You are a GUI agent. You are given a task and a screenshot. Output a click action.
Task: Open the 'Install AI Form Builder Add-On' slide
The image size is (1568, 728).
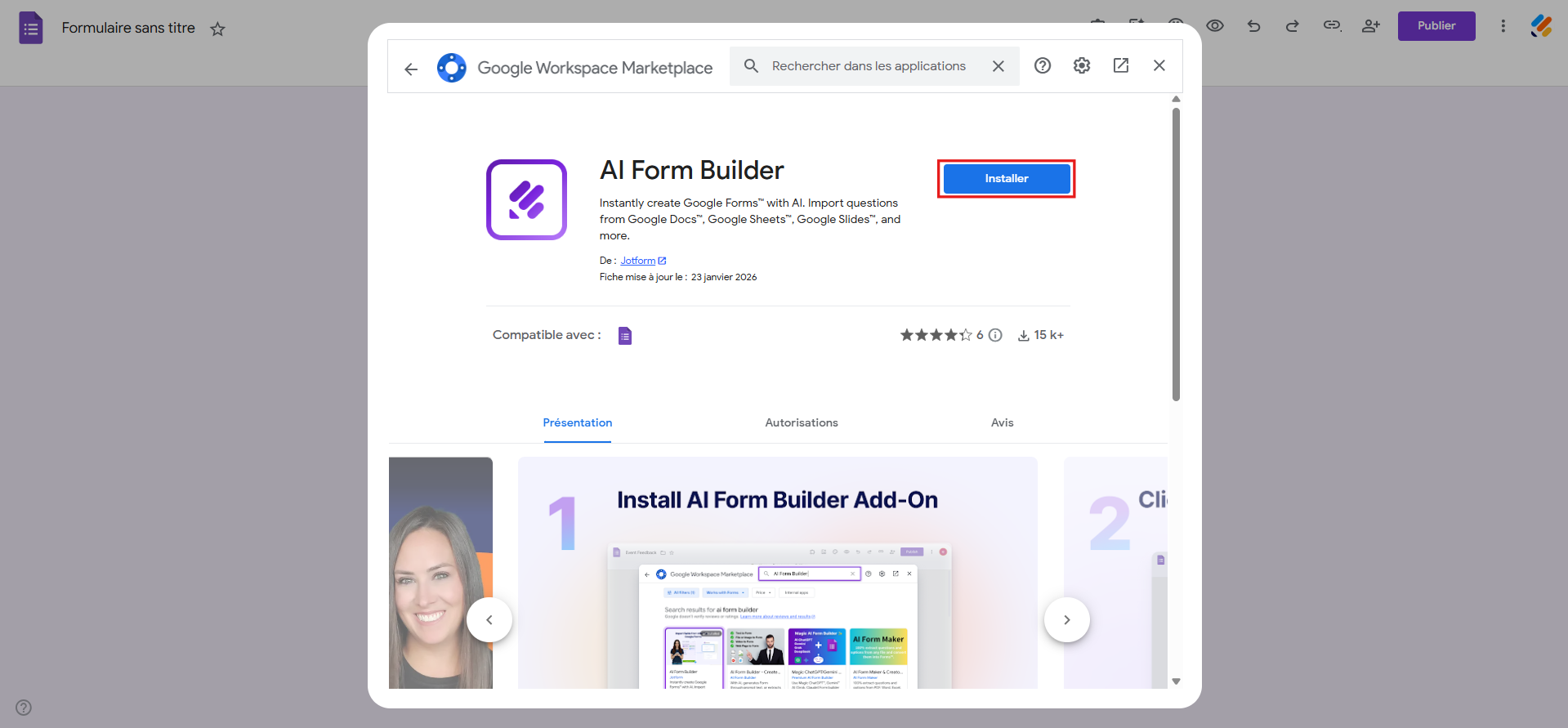click(x=778, y=573)
